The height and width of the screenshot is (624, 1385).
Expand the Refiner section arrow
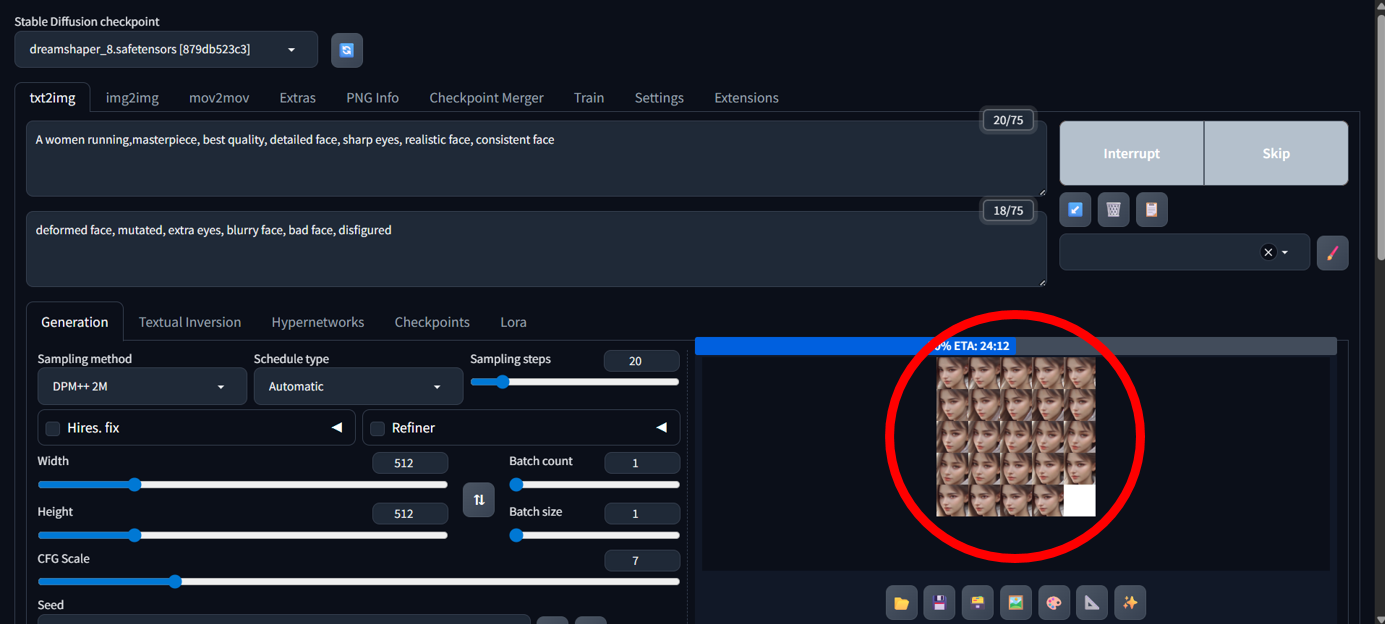[661, 427]
